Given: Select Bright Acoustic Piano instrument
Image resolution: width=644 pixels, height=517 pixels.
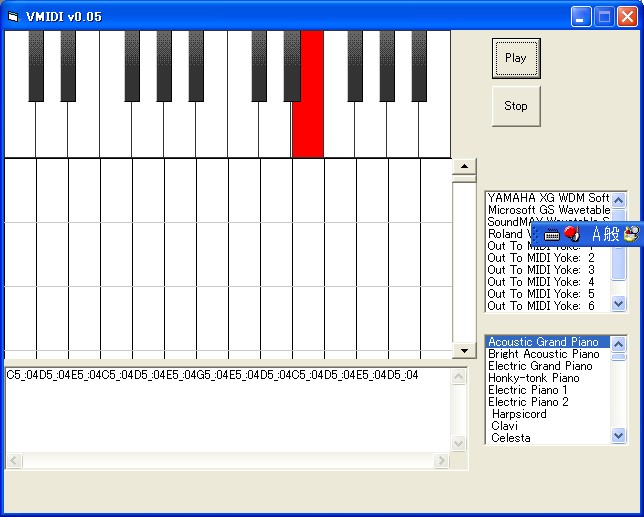Looking at the screenshot, I should (x=544, y=354).
